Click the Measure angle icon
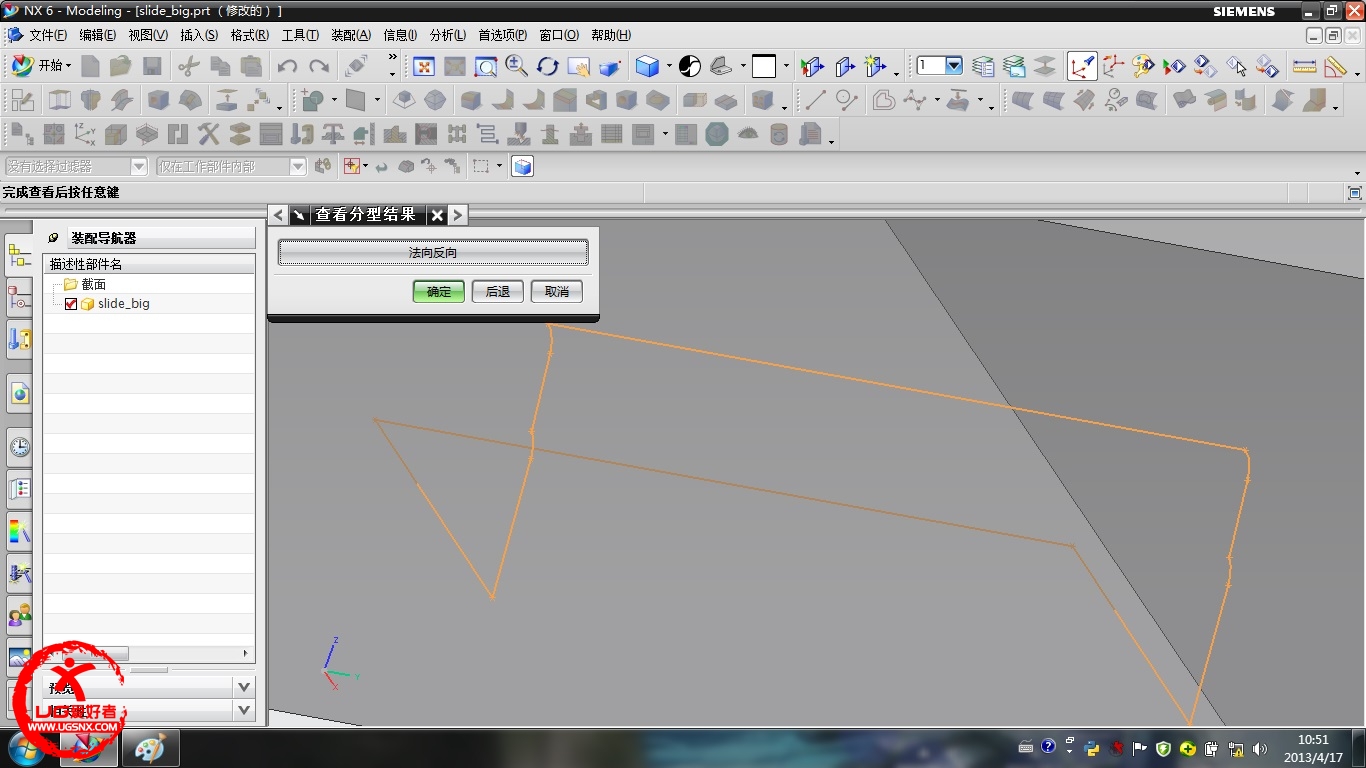Image resolution: width=1366 pixels, height=768 pixels. 1335,67
